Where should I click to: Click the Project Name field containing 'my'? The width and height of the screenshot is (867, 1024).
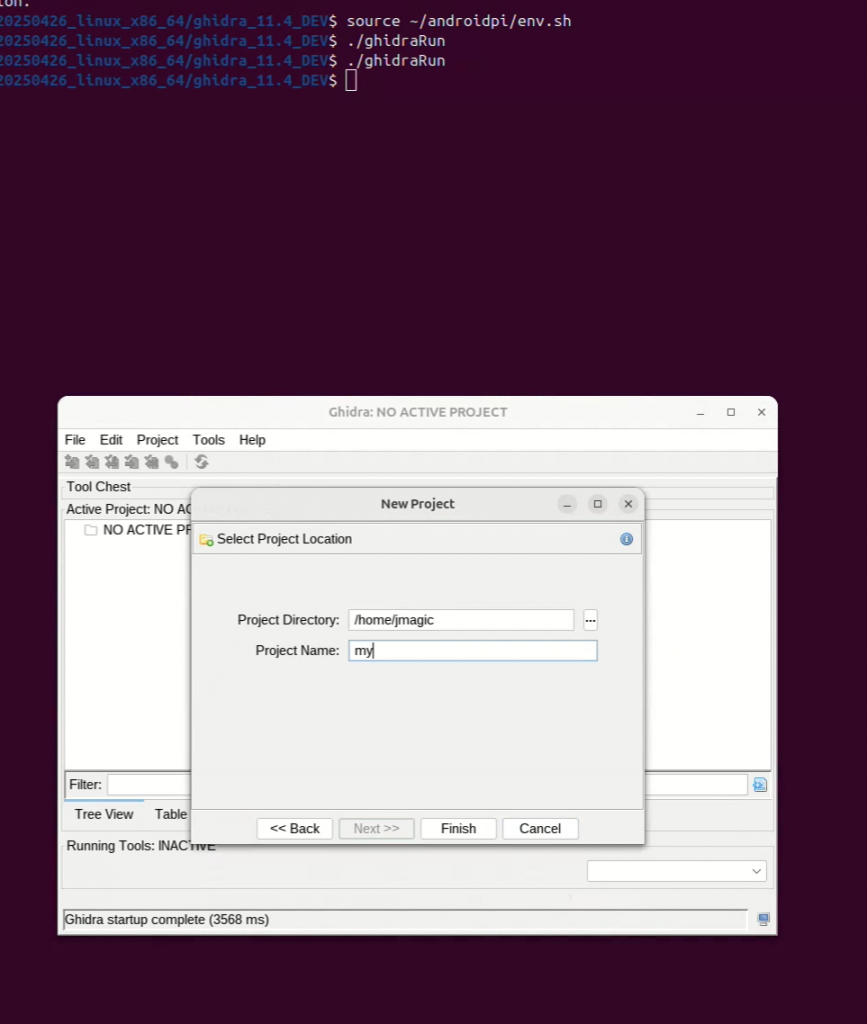pos(473,650)
